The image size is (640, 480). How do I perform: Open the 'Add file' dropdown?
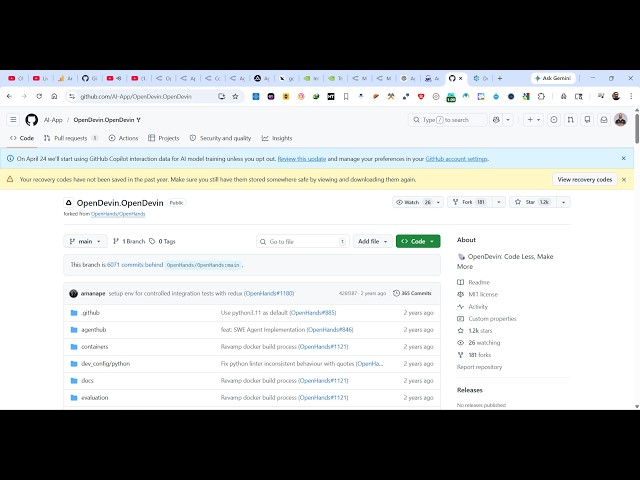(x=373, y=241)
